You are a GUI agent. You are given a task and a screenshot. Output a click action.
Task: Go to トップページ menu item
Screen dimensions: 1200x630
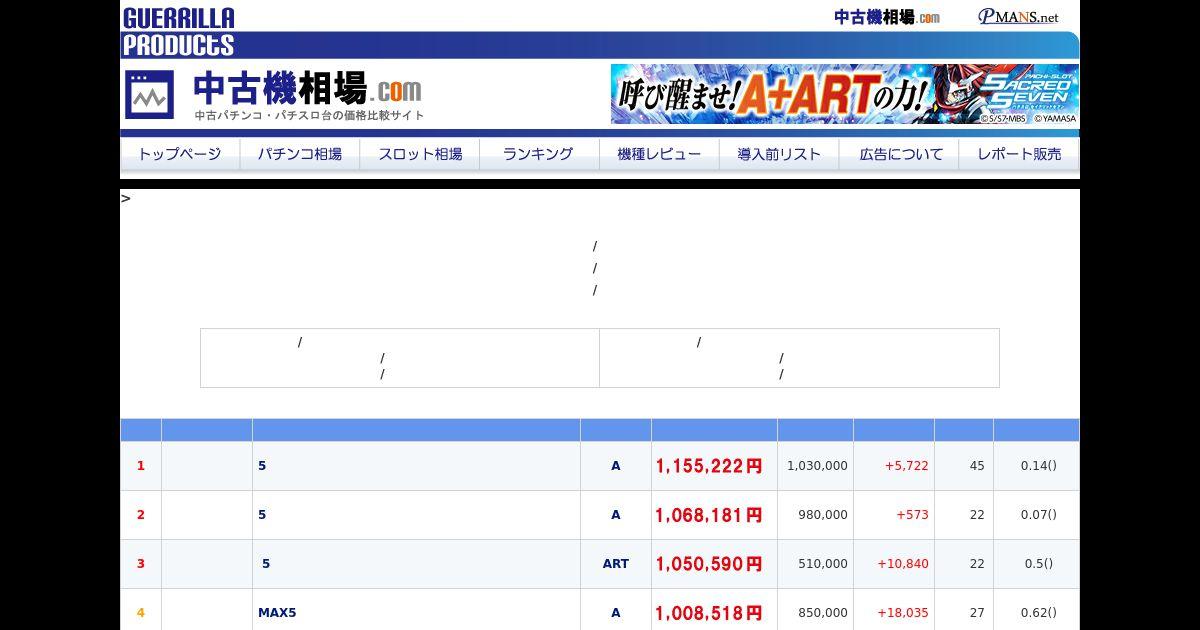pyautogui.click(x=180, y=154)
